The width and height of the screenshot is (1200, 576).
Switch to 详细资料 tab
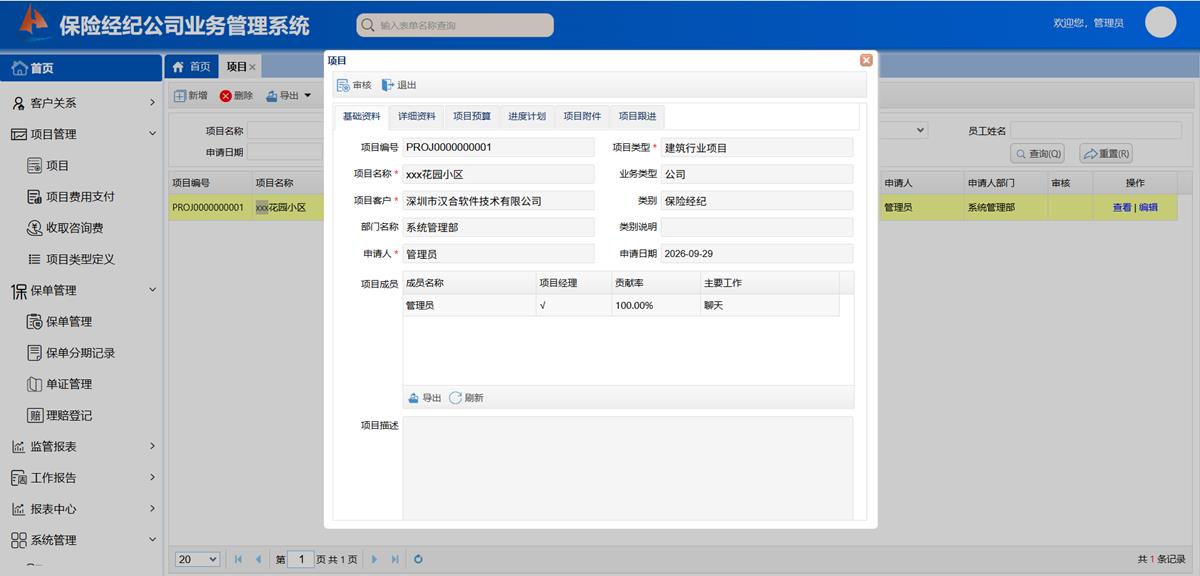[416, 117]
